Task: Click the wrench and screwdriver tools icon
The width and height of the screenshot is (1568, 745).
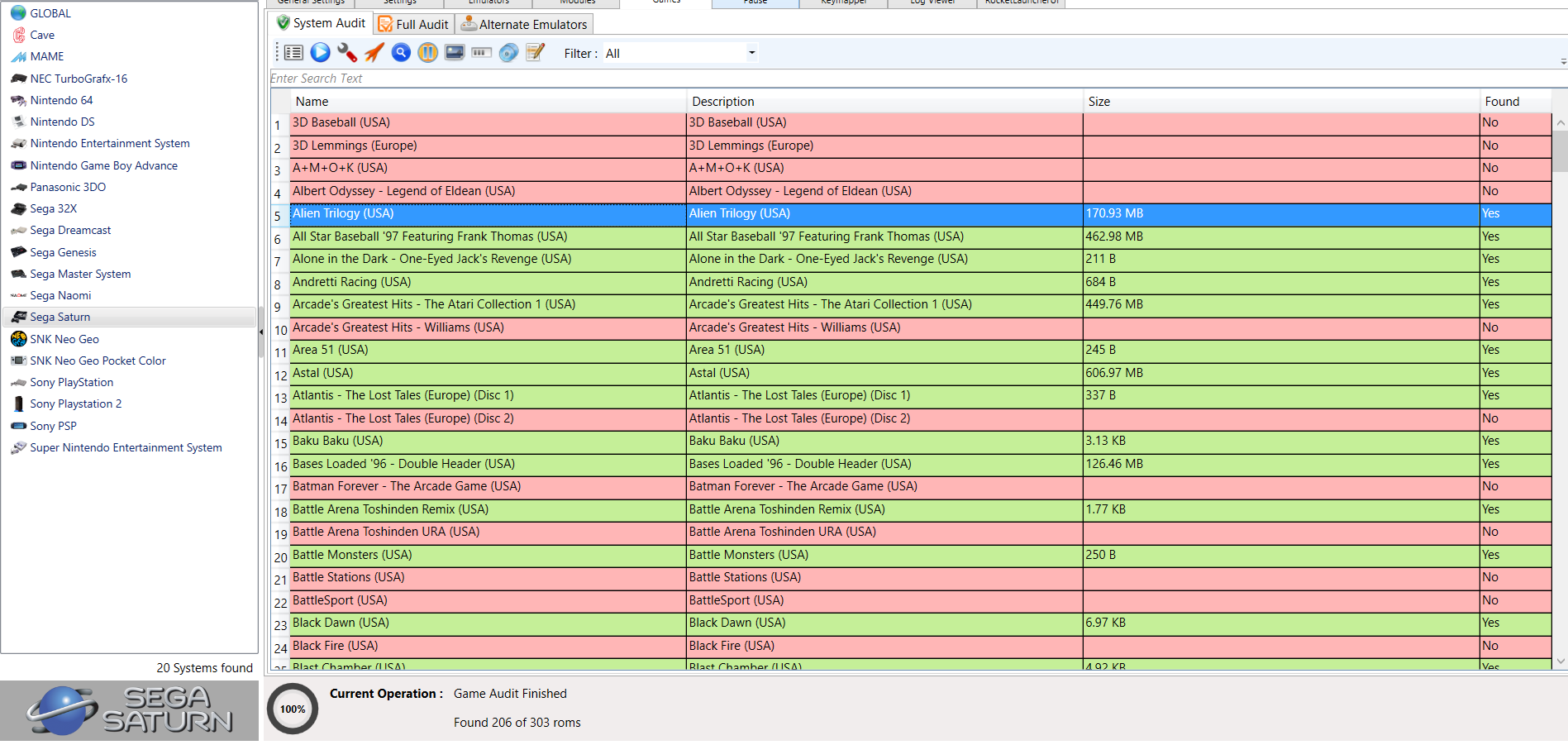Action: point(347,53)
